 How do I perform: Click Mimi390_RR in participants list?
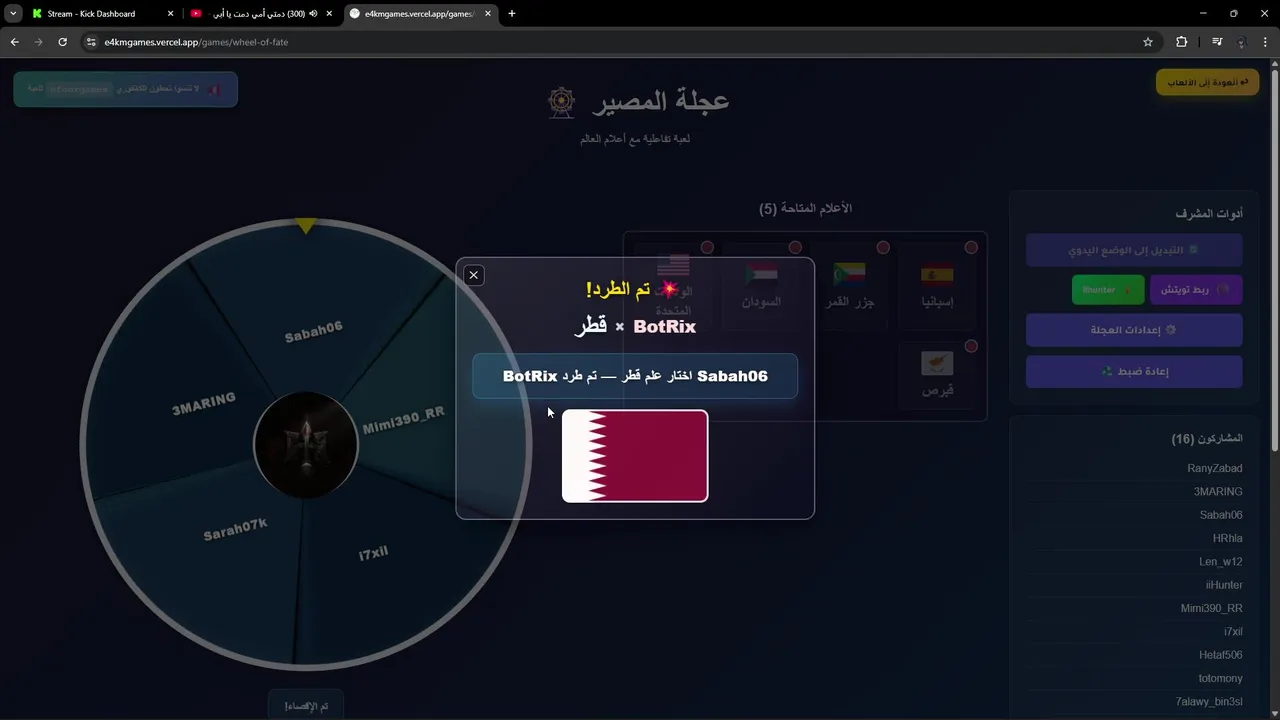click(x=1211, y=608)
